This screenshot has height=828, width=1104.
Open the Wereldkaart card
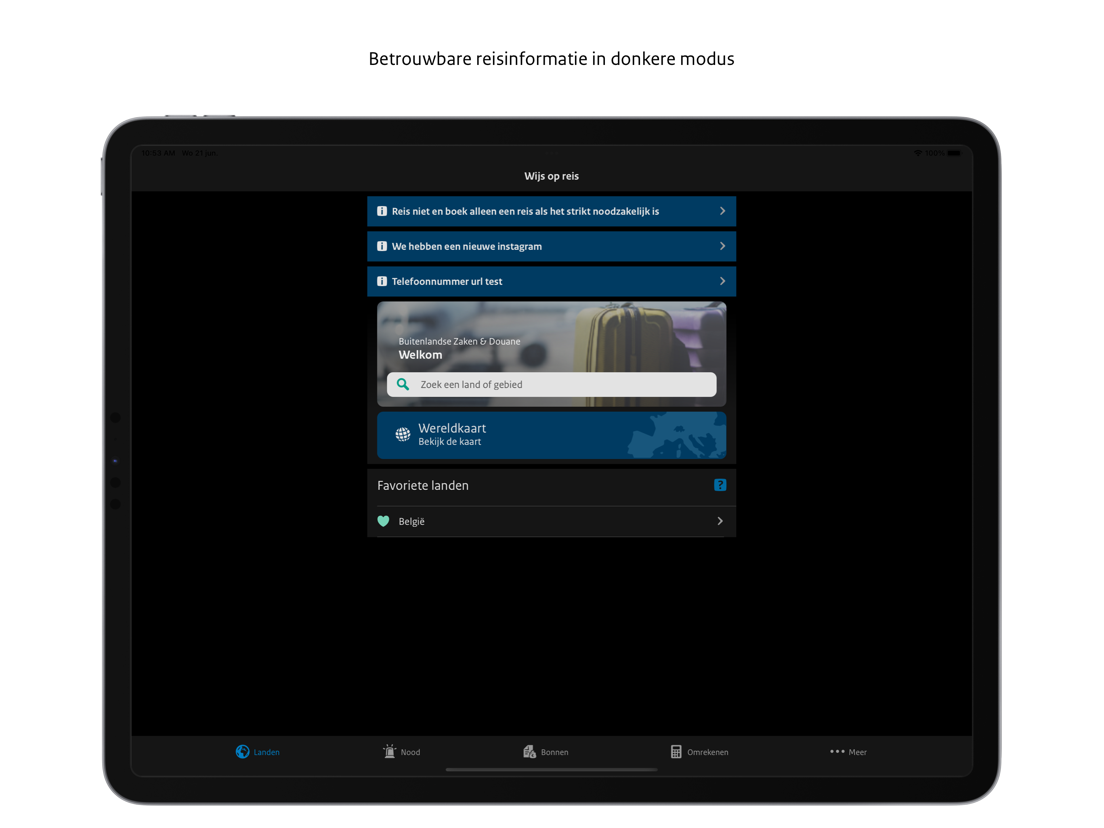pos(551,435)
